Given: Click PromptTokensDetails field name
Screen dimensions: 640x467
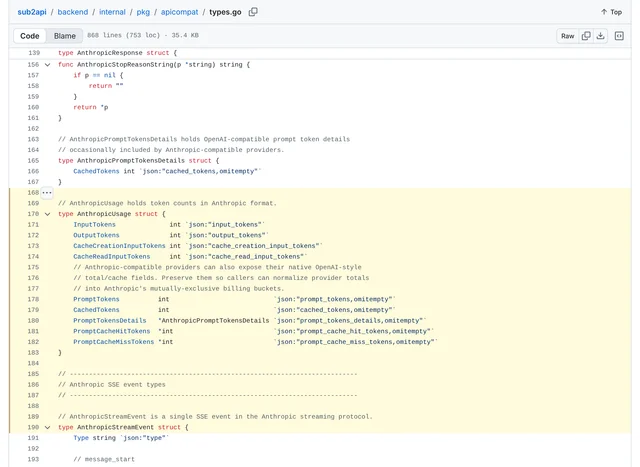Looking at the screenshot, I should [x=110, y=320].
